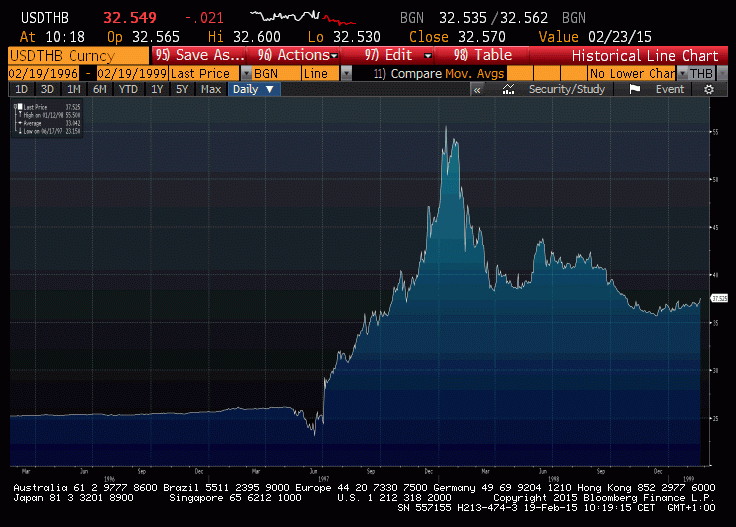Open chart settings gear icon
736x527 pixels.
[x=709, y=90]
